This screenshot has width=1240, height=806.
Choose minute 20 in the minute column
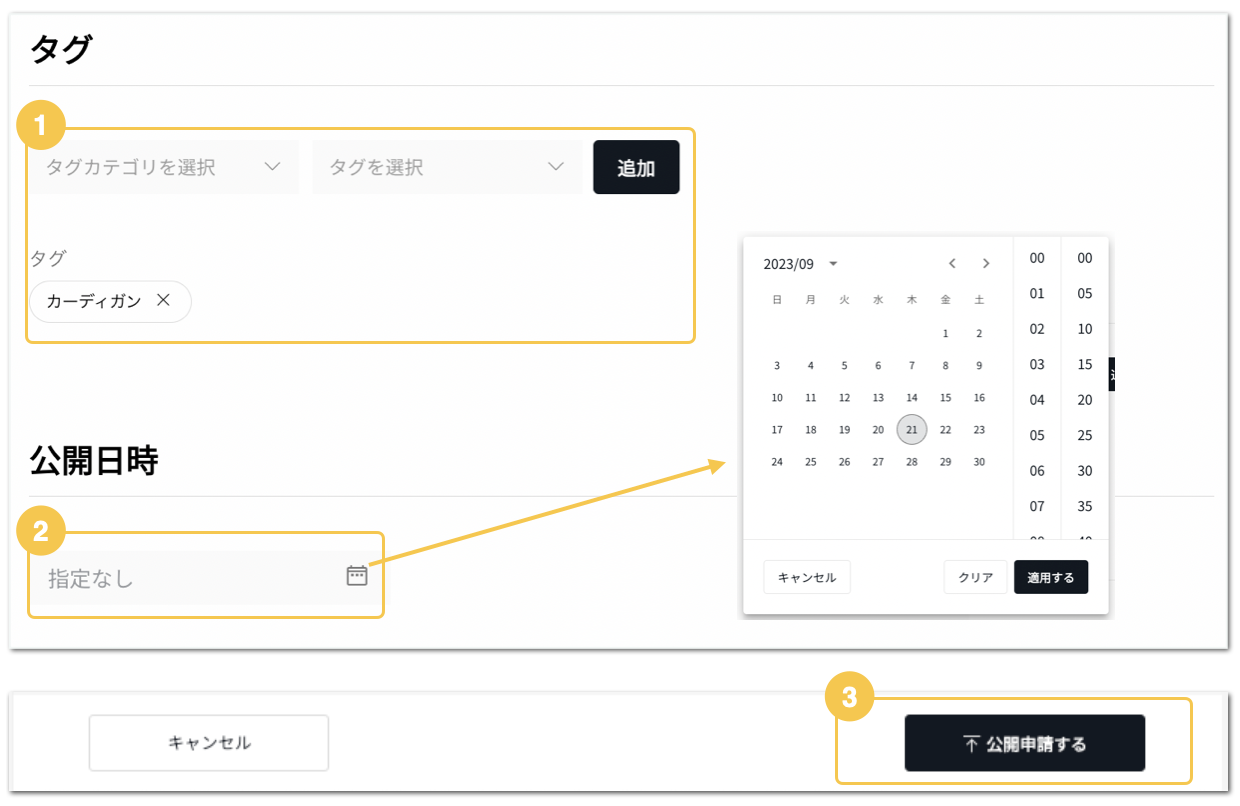1085,400
